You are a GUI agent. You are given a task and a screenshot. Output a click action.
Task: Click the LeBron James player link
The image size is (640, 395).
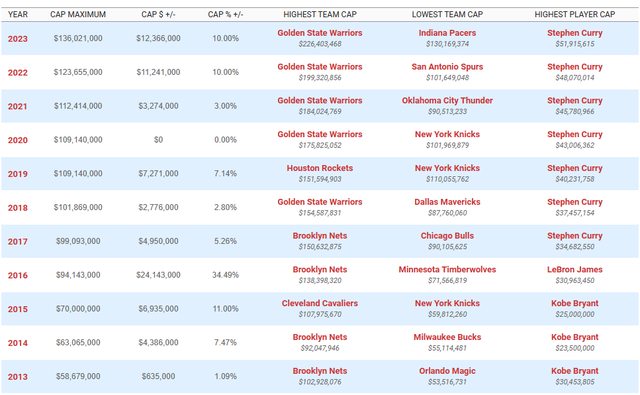coord(575,270)
